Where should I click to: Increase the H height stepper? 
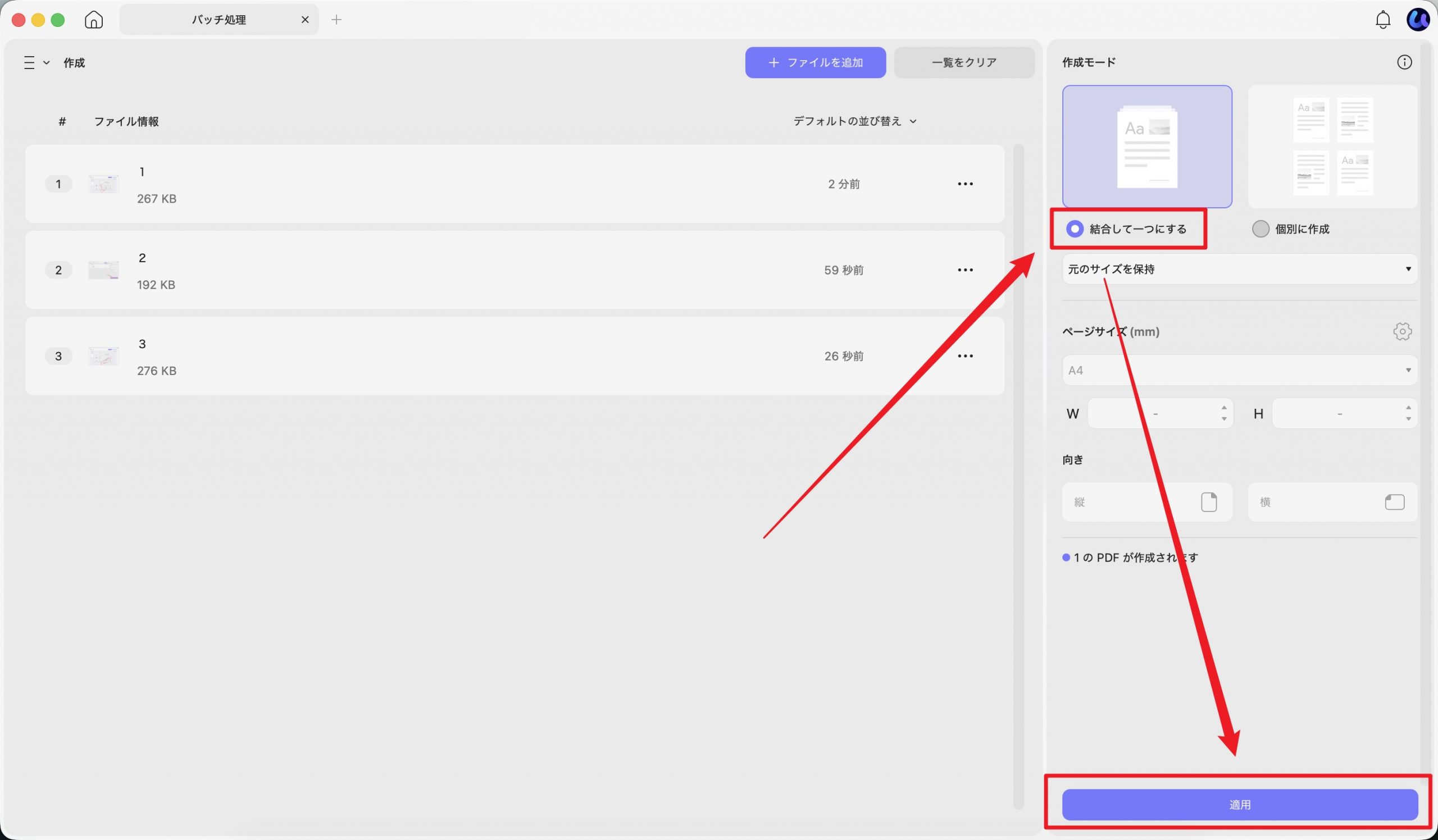tap(1408, 407)
